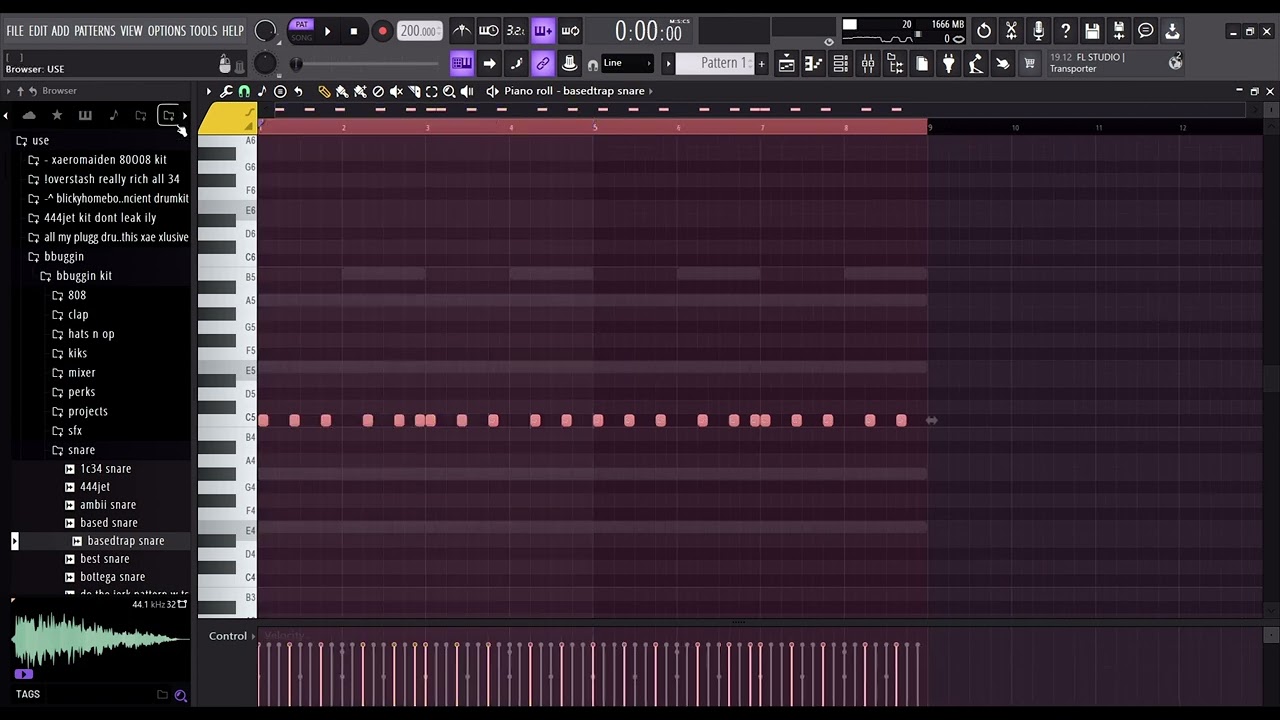1280x720 pixels.
Task: Open the piano roll stamp note icon
Action: click(262, 91)
